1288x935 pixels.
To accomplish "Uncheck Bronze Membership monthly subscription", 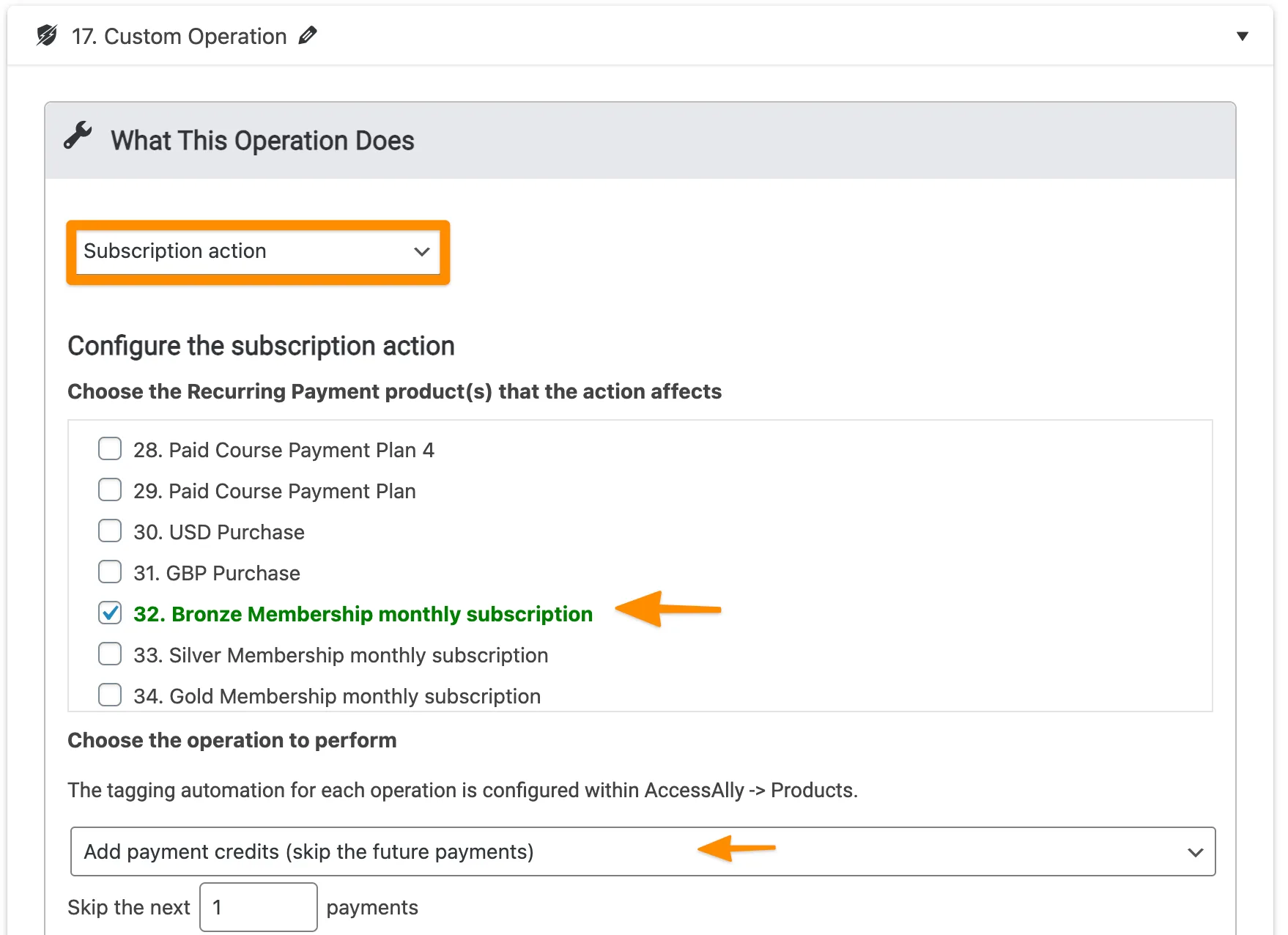I will (110, 613).
